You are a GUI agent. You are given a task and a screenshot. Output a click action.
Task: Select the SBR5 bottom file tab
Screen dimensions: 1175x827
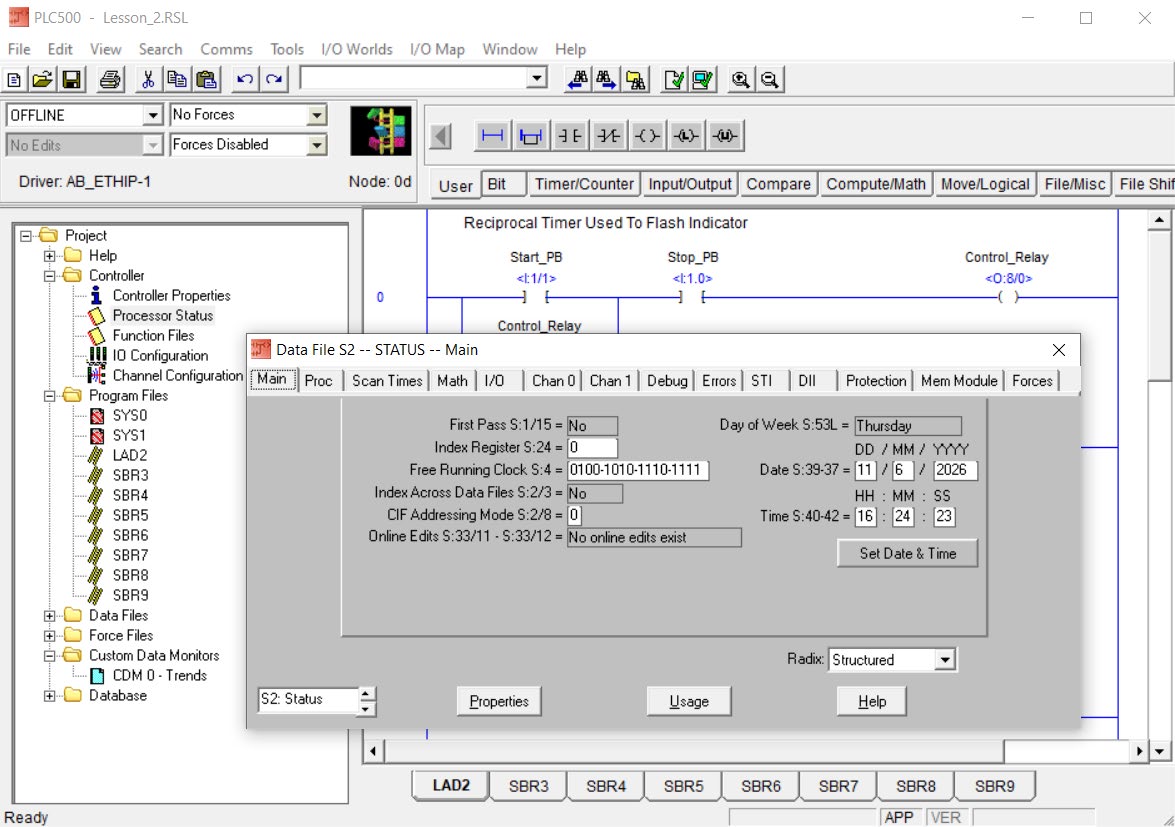683,787
